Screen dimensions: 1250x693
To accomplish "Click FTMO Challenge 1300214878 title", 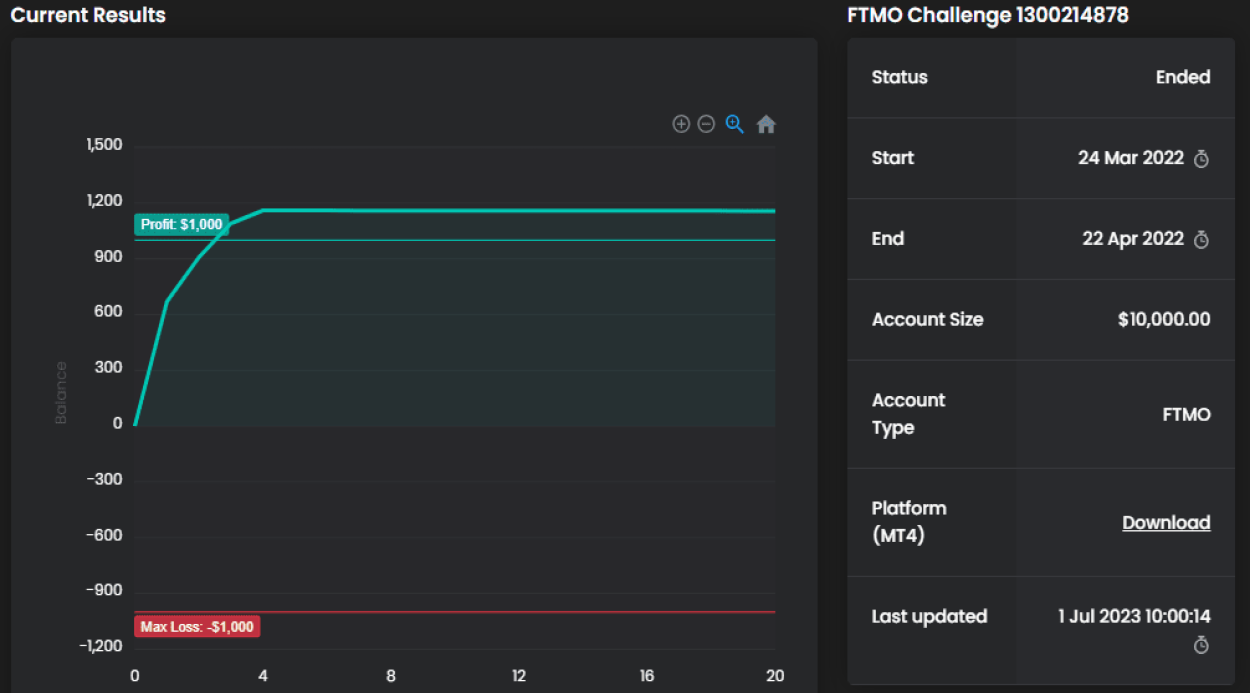I will [987, 15].
